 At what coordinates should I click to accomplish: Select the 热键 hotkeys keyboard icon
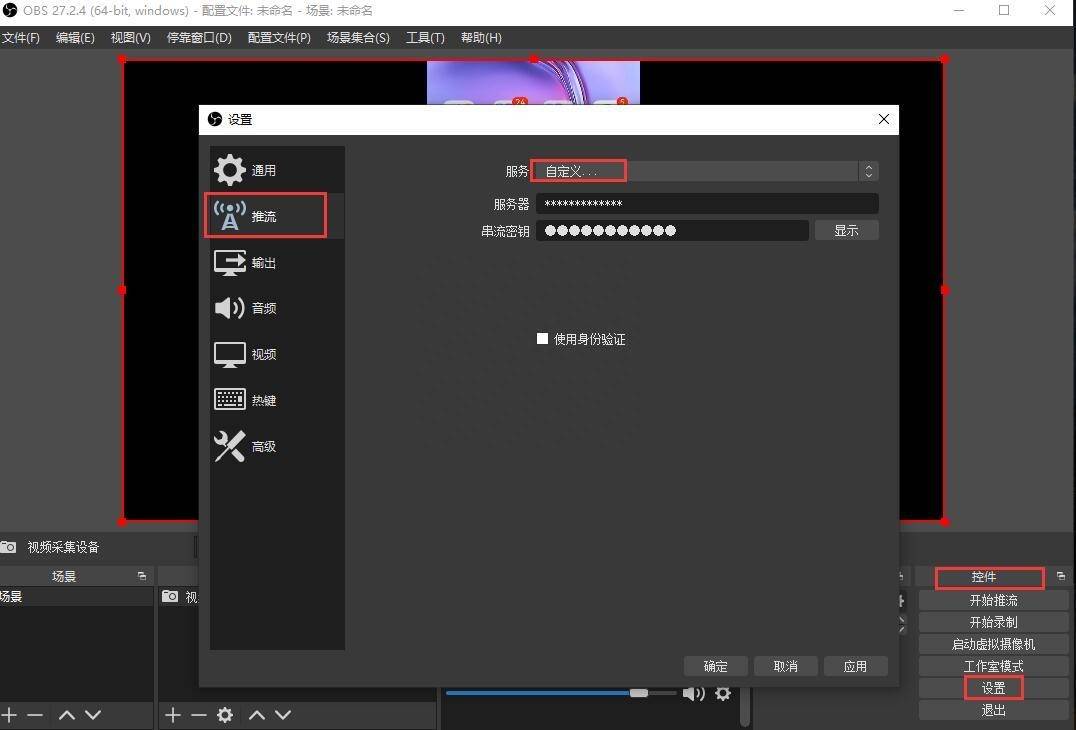pos(229,399)
